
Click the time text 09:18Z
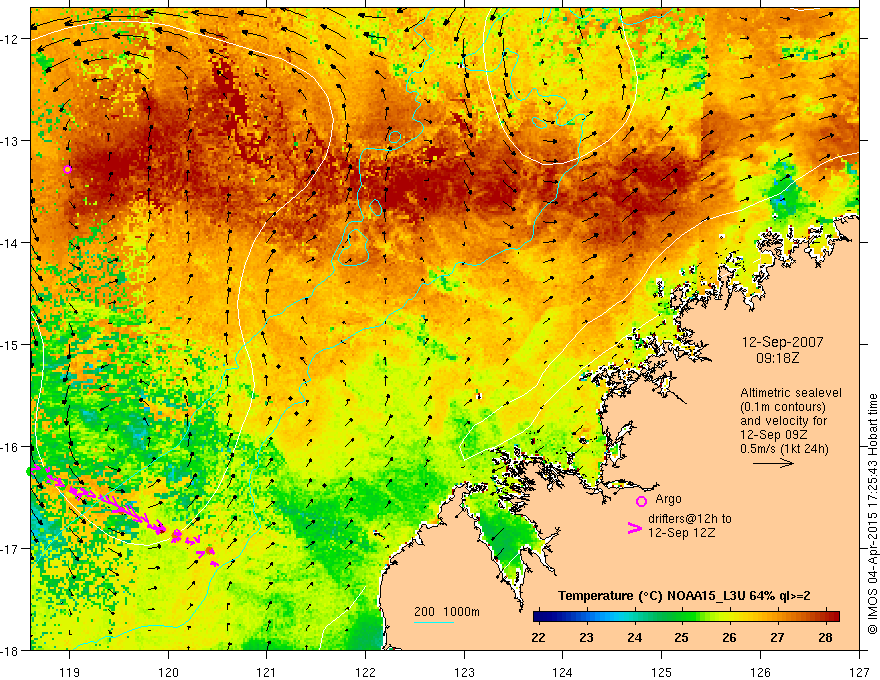pyautogui.click(x=777, y=358)
